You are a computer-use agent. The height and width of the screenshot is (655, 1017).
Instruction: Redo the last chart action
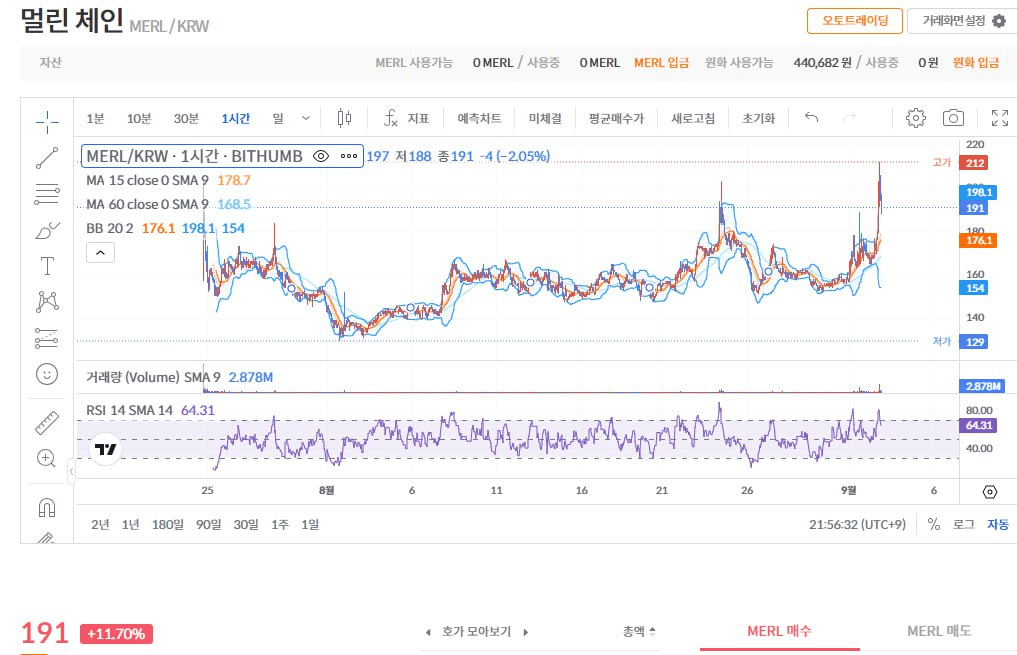tap(849, 117)
